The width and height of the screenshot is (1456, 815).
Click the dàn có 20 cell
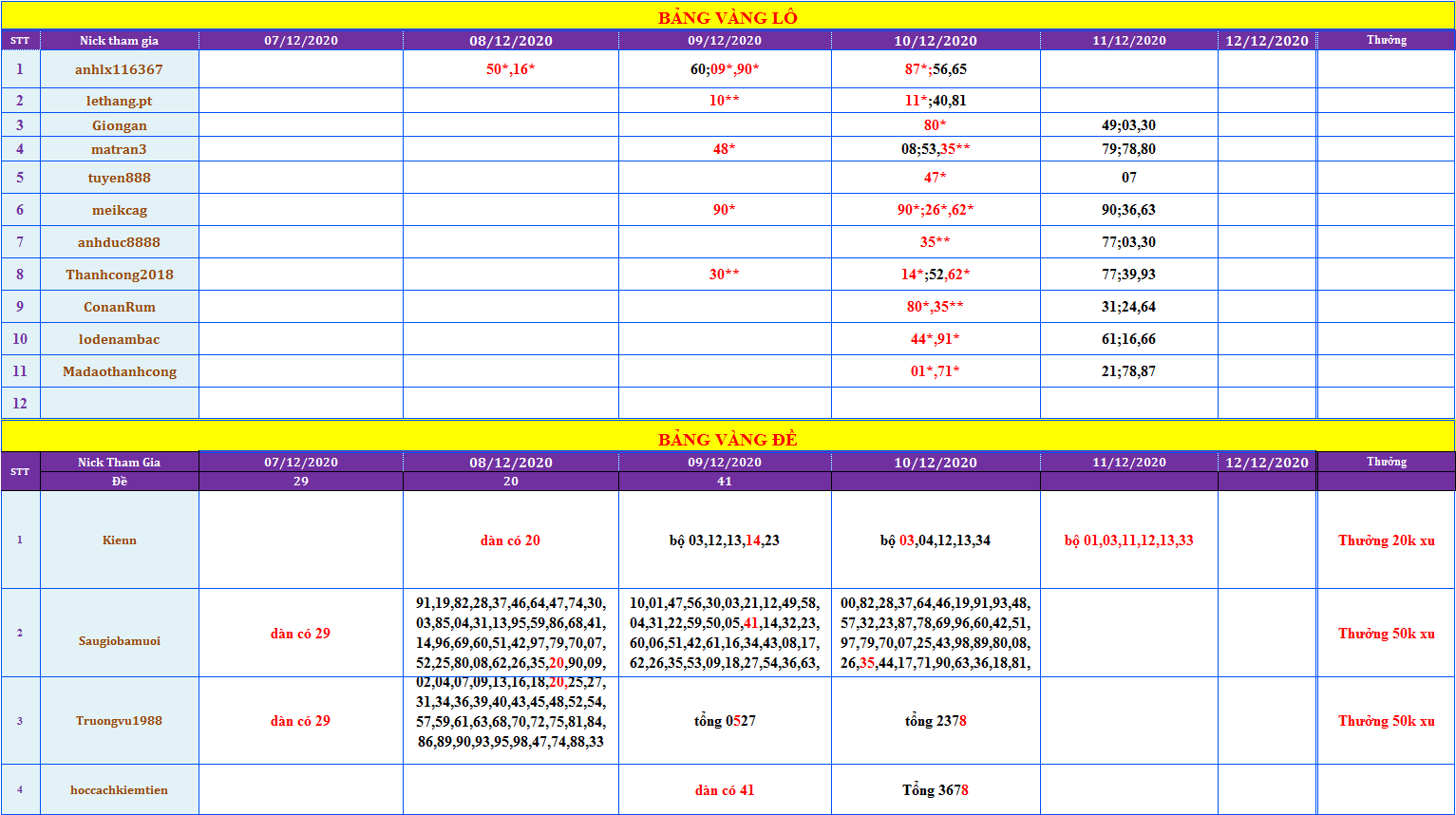(x=511, y=540)
